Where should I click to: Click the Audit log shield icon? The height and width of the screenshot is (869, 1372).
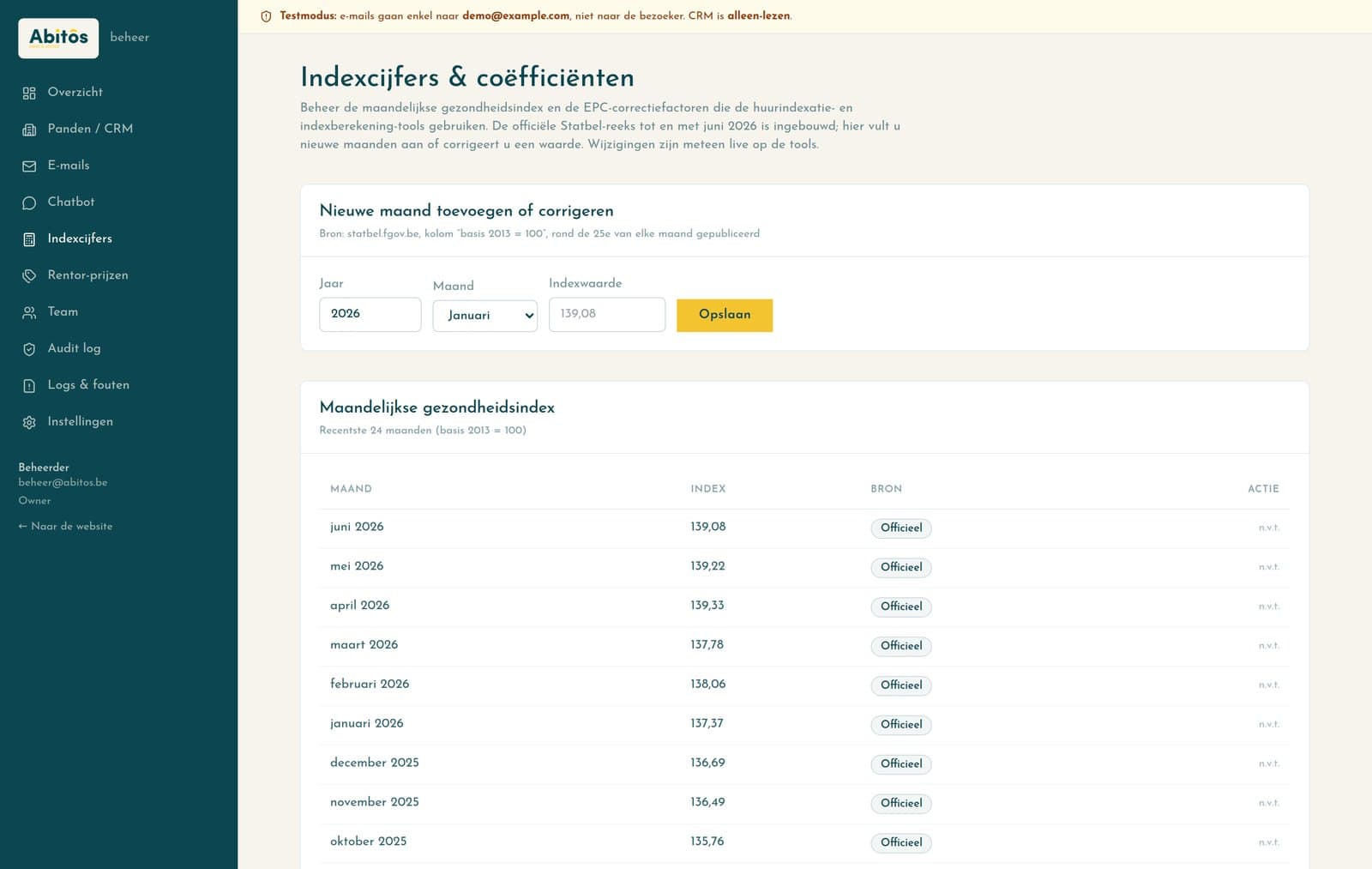[x=29, y=349]
